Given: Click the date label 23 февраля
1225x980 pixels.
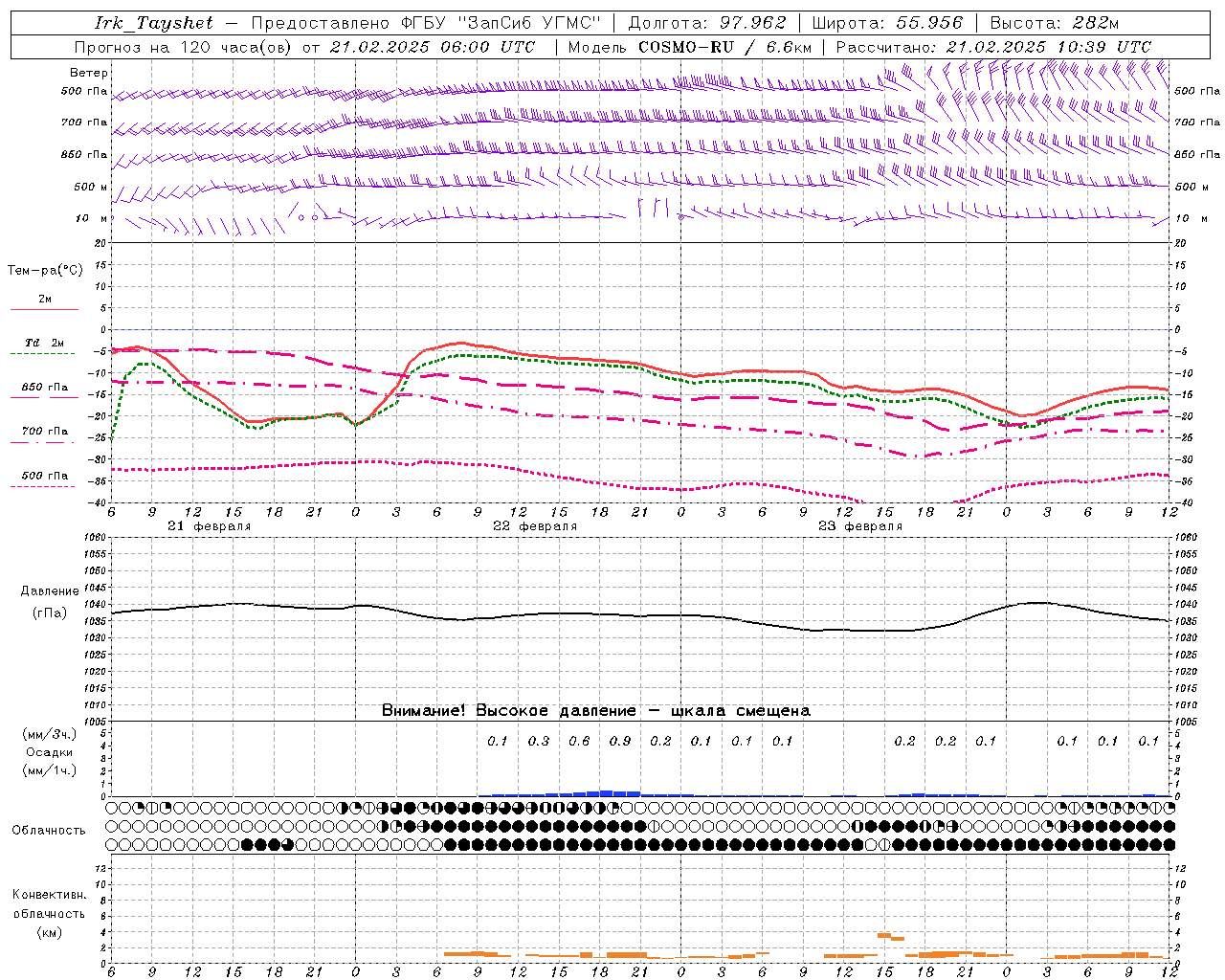Looking at the screenshot, I should (859, 526).
